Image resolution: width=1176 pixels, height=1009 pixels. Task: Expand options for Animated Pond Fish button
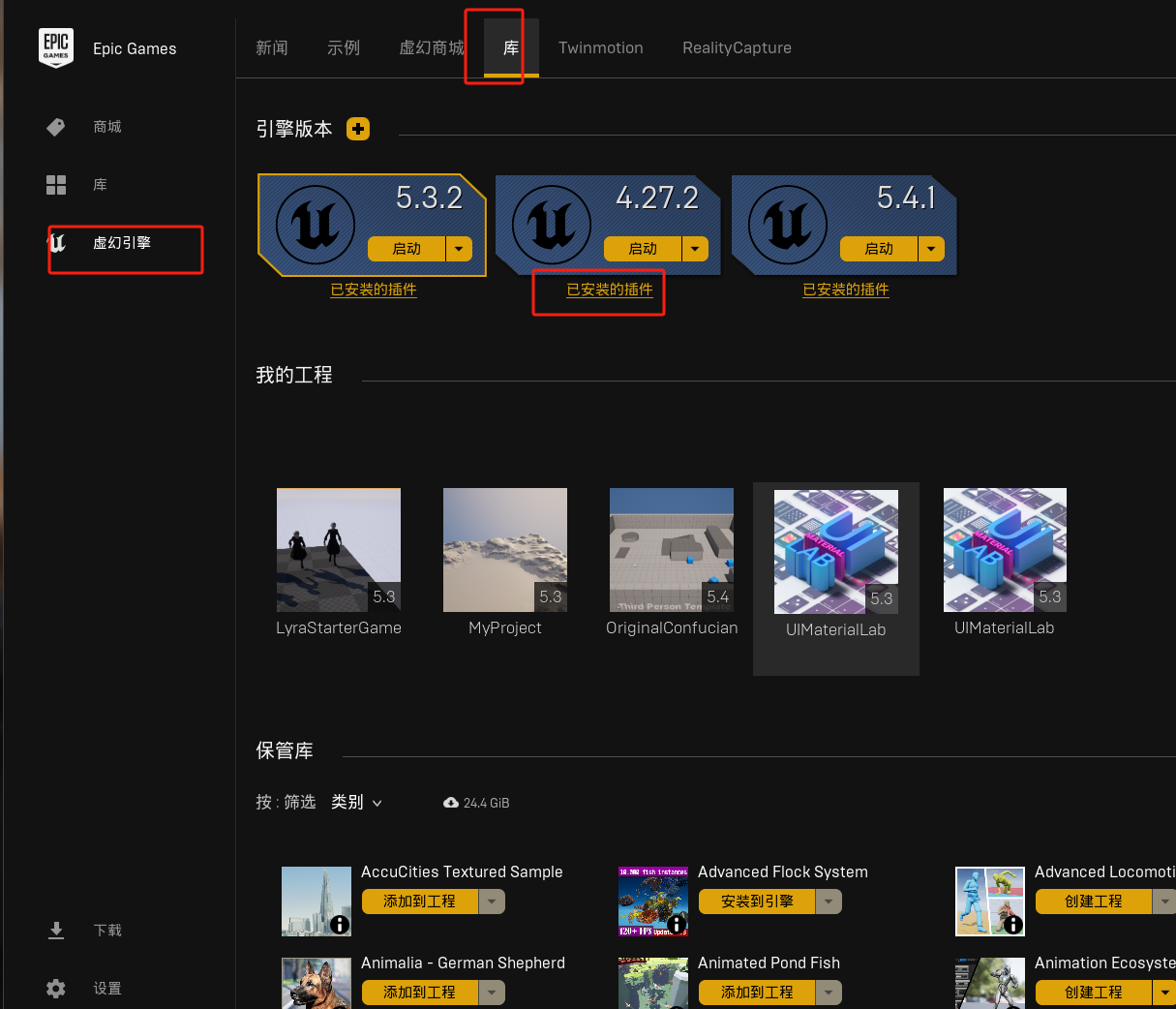click(829, 993)
